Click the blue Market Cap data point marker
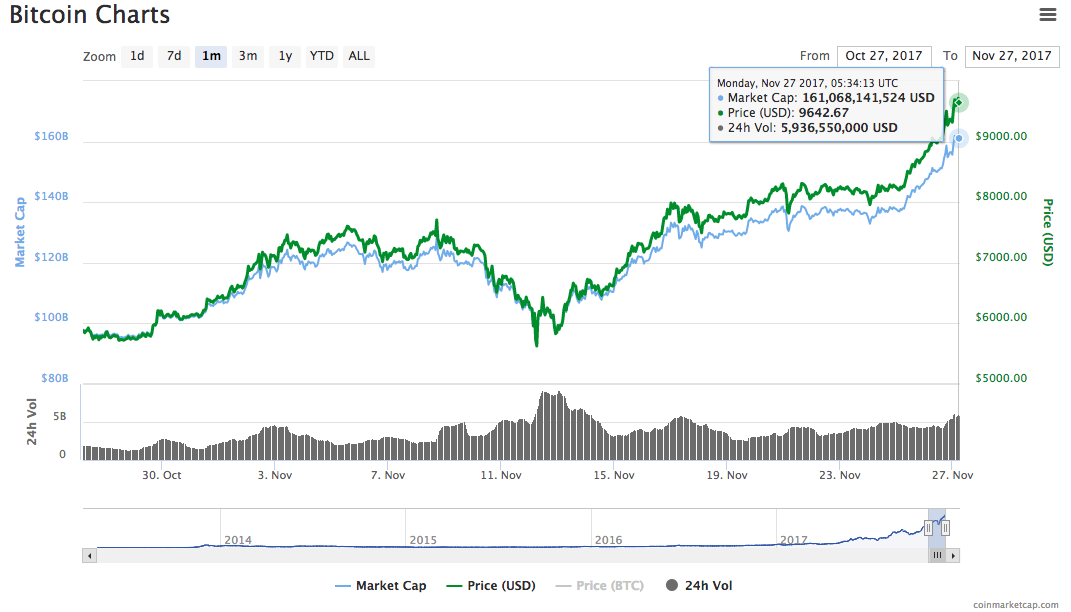The image size is (1071, 612). pos(959,139)
